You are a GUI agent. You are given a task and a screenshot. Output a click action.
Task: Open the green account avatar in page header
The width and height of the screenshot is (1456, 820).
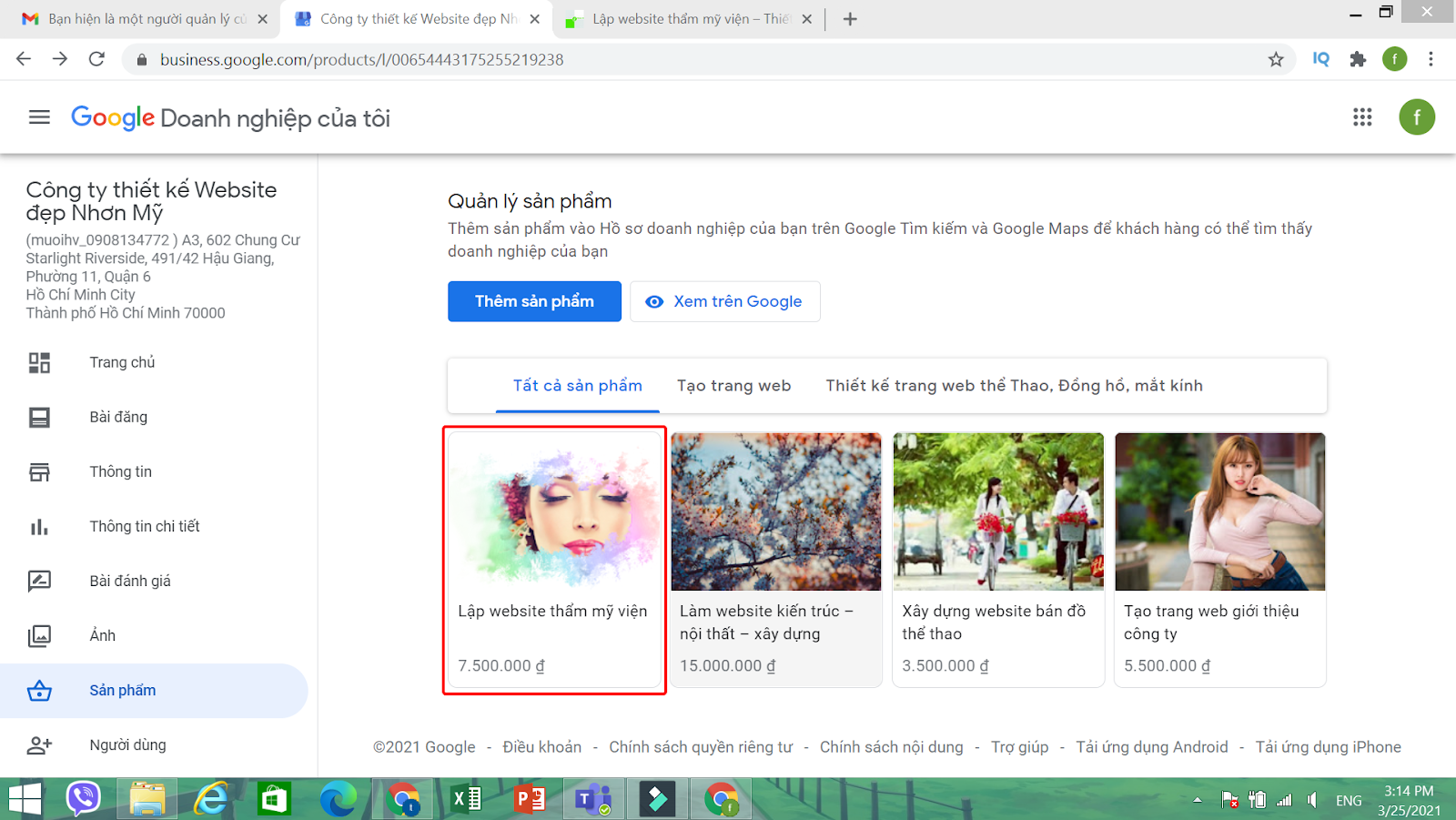coord(1417,117)
